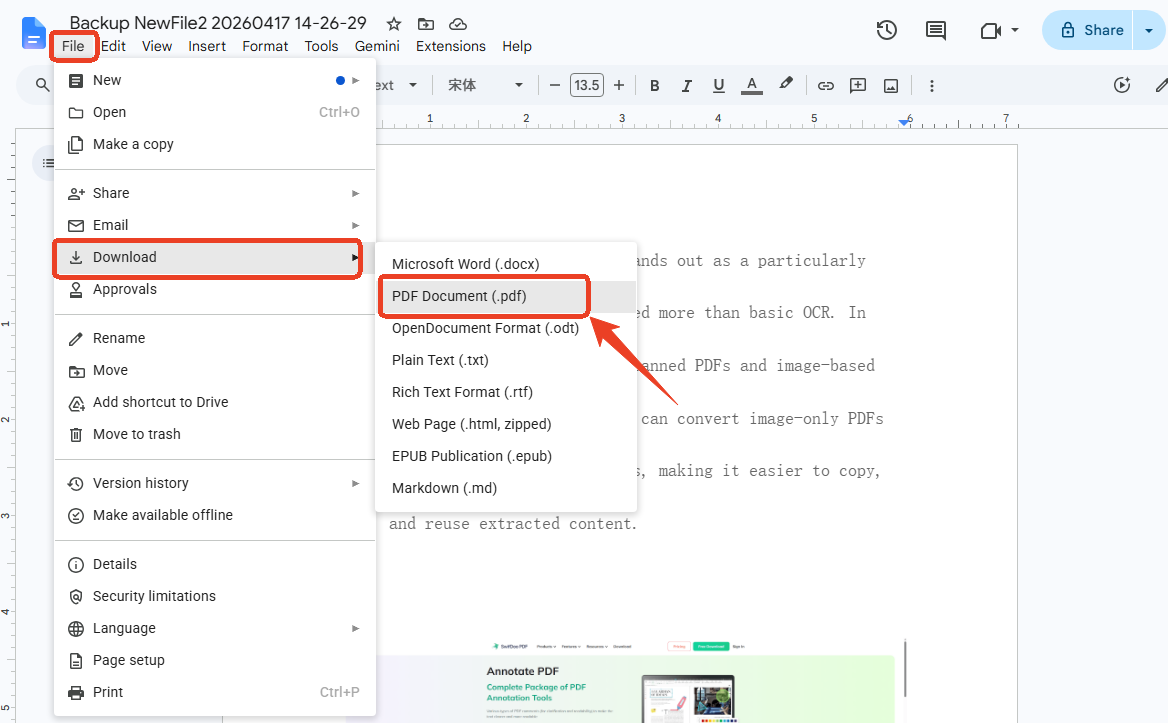Increase font size with plus button

tap(619, 86)
